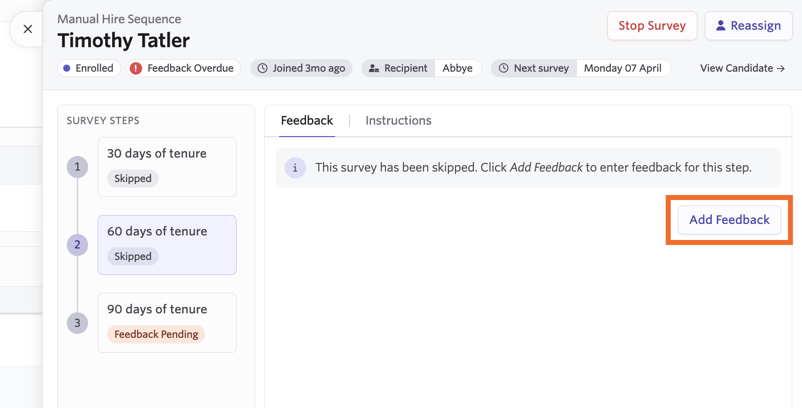Viewport: 802px width, 408px height.
Task: Click the clock icon beside Next survey
Action: [x=504, y=68]
